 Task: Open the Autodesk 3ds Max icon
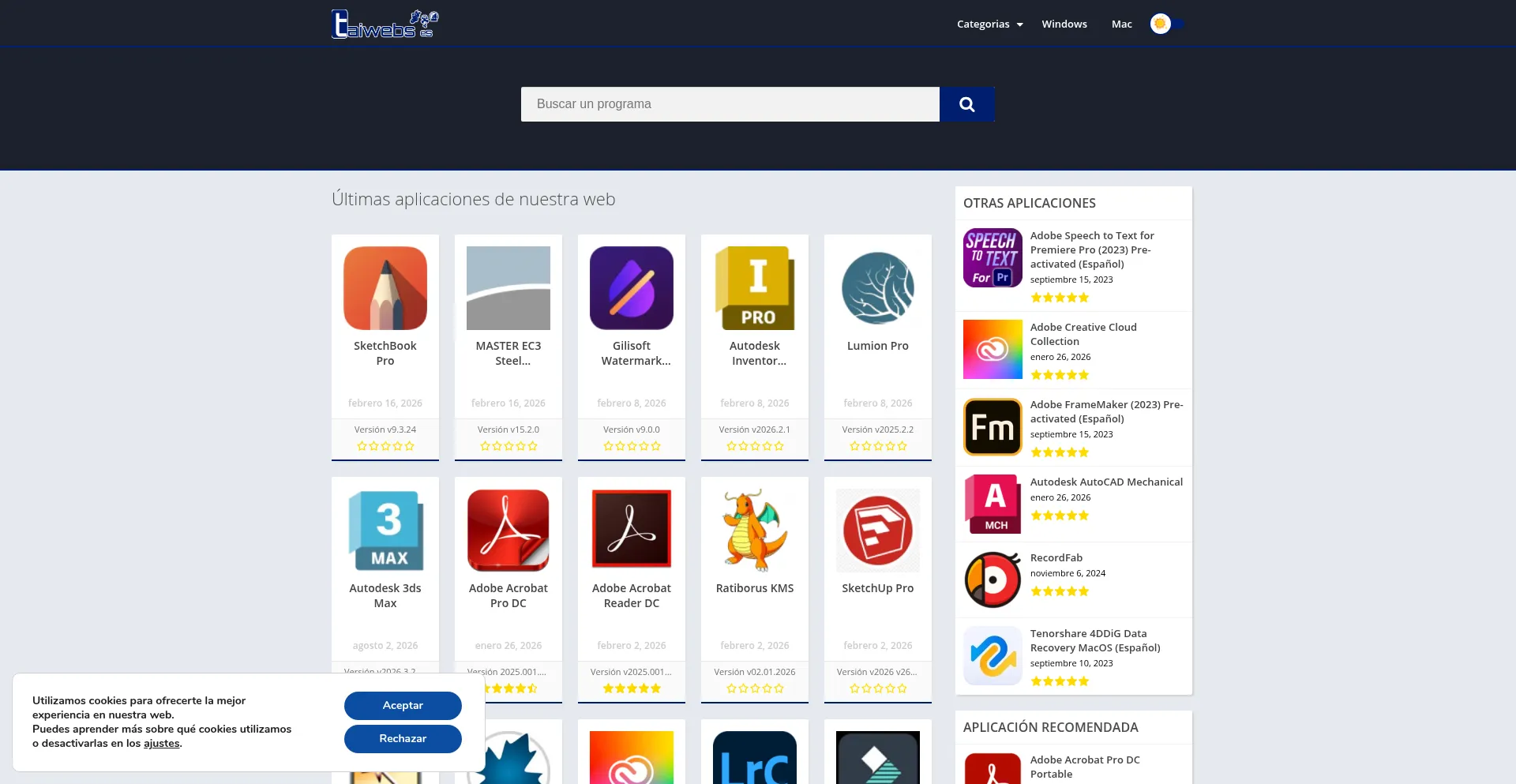pyautogui.click(x=385, y=531)
